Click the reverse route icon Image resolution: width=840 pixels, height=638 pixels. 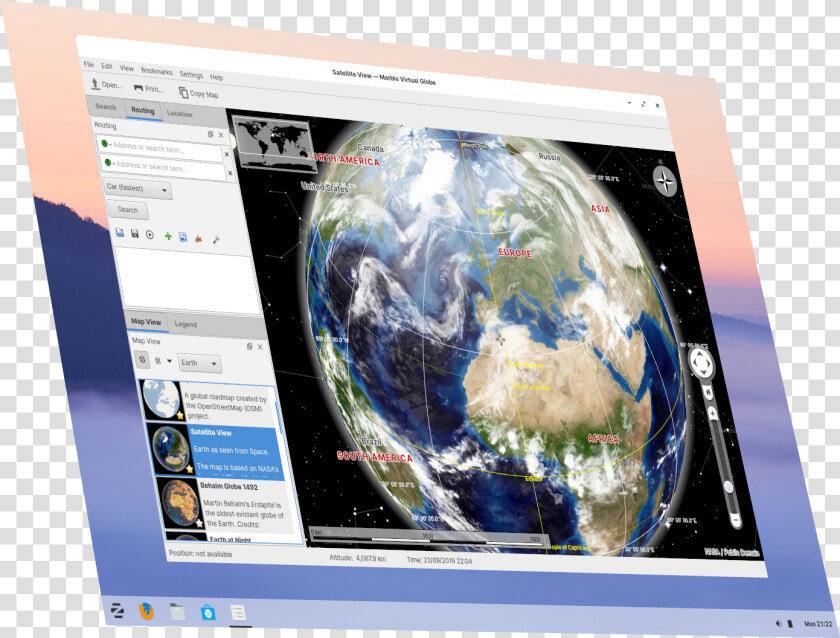[183, 237]
